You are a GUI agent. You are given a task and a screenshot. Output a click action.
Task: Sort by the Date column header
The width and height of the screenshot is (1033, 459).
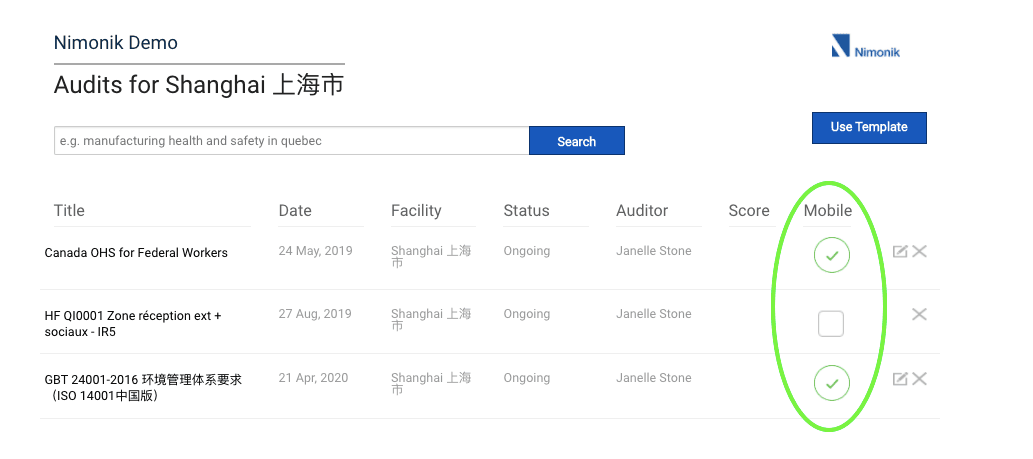point(295,211)
